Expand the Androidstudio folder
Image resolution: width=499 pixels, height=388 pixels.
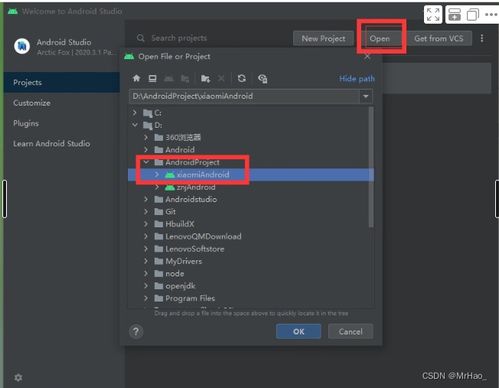pos(146,199)
